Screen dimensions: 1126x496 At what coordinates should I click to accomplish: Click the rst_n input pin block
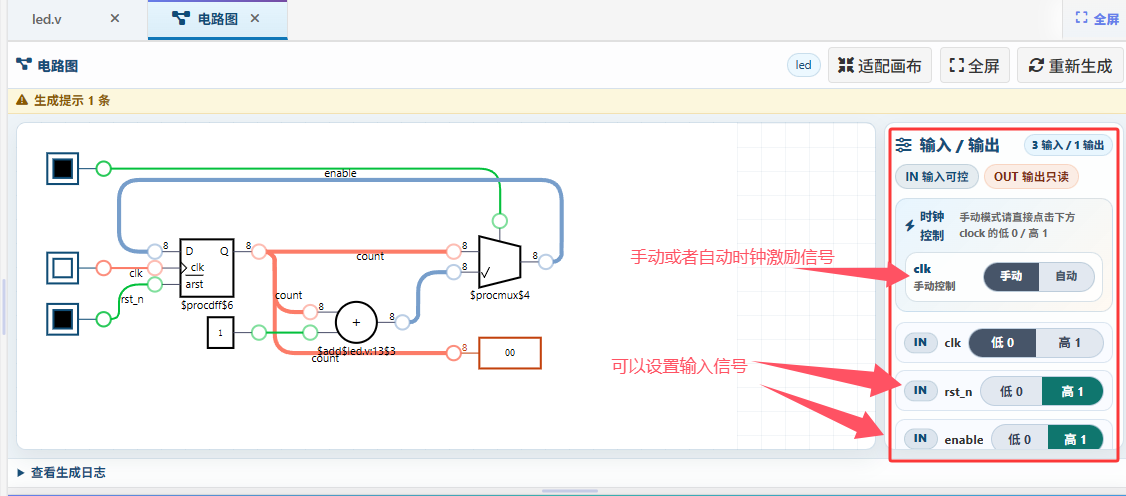click(62, 318)
